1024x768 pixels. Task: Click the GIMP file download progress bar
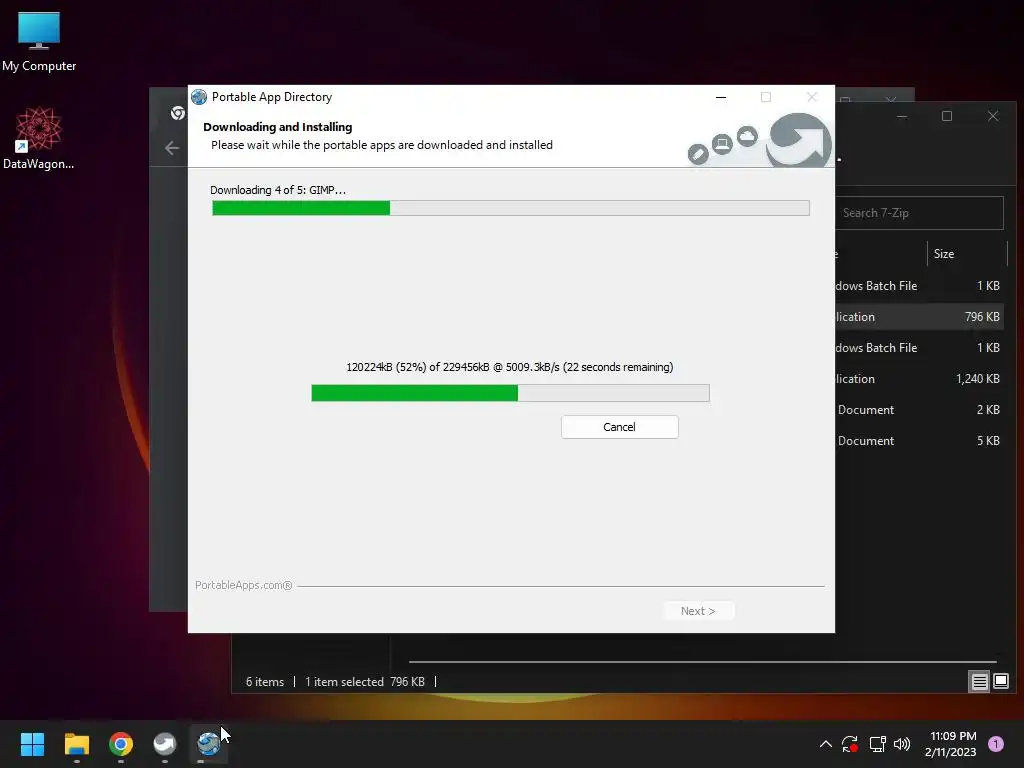510,392
